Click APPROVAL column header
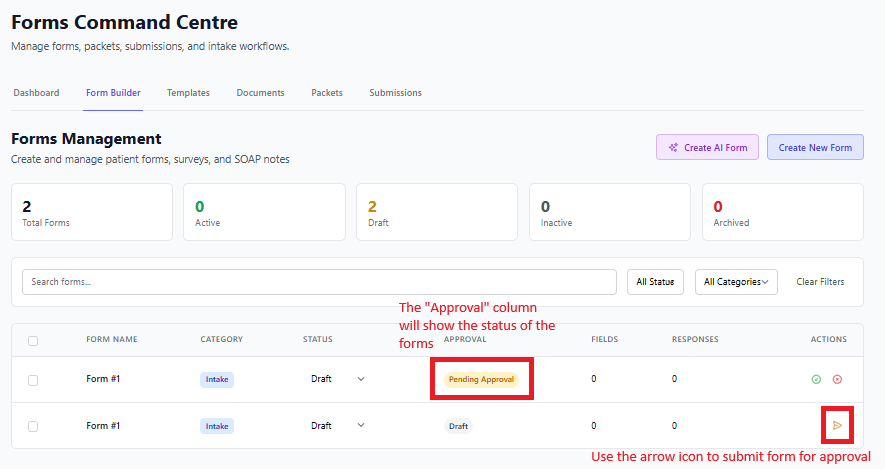Viewport: 885px width, 469px height. (465, 339)
